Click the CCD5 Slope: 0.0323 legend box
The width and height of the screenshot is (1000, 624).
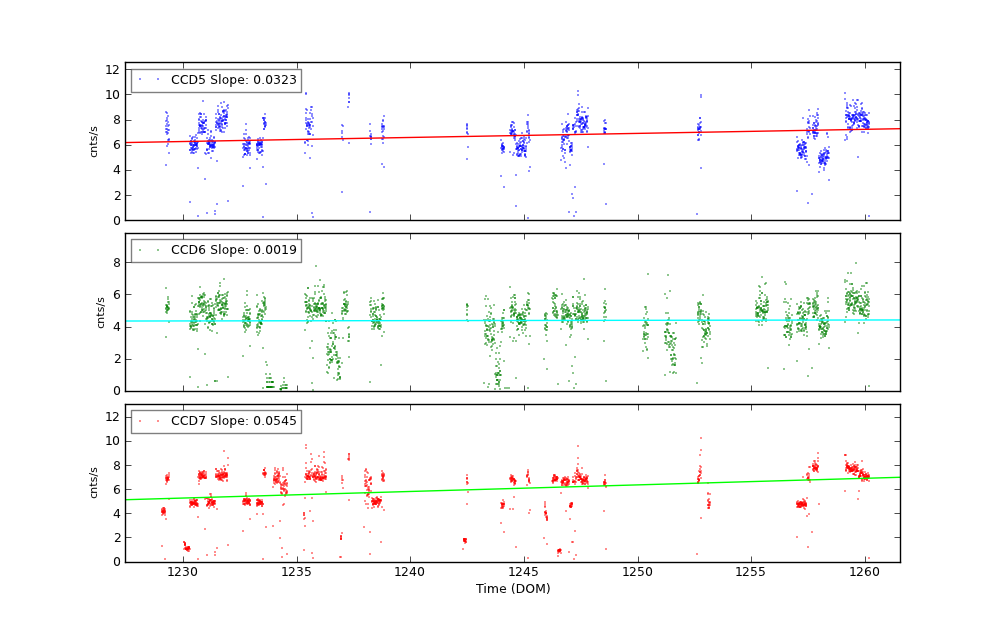coord(216,80)
